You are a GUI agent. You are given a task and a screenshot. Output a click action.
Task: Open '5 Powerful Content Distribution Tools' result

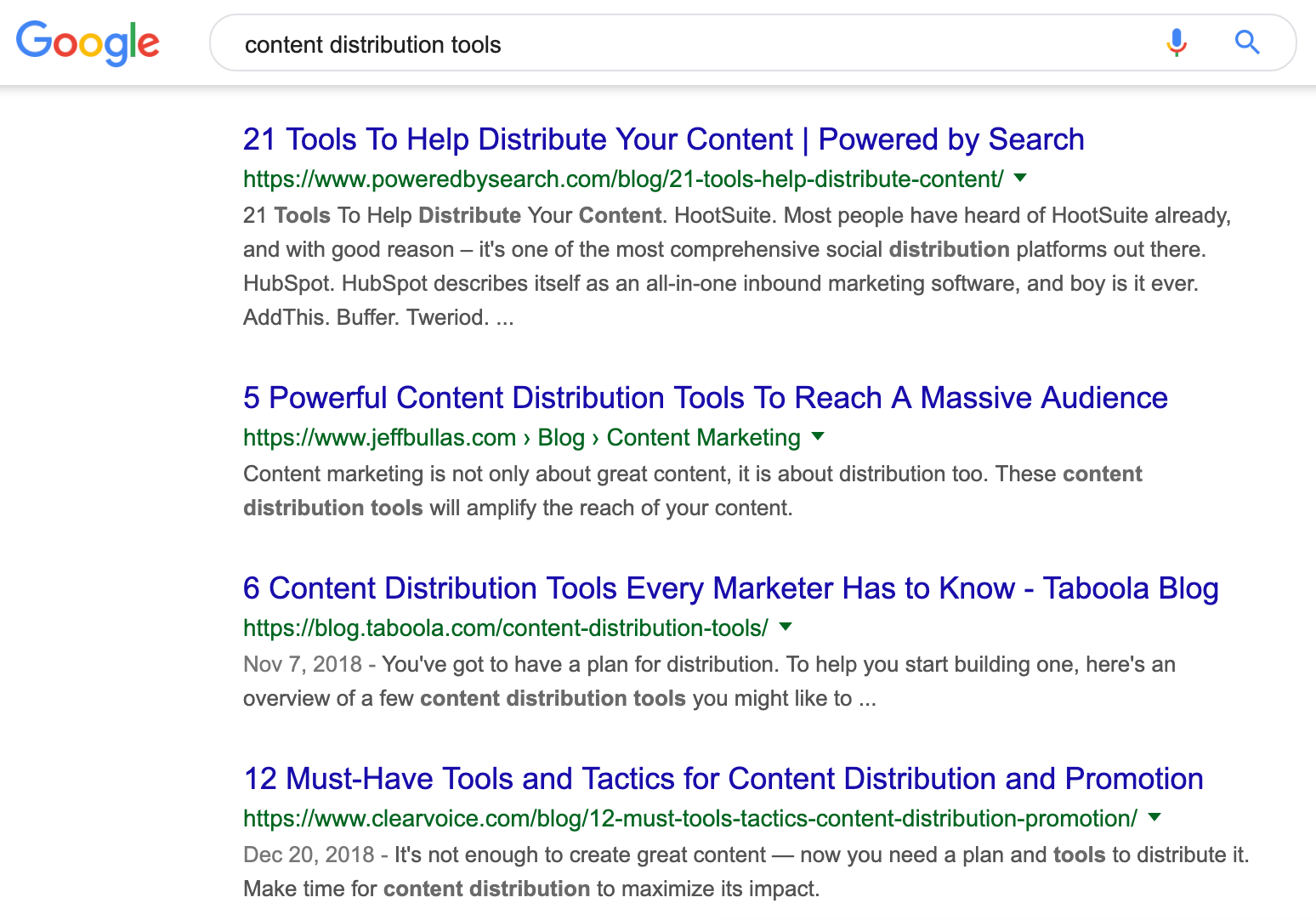(705, 398)
